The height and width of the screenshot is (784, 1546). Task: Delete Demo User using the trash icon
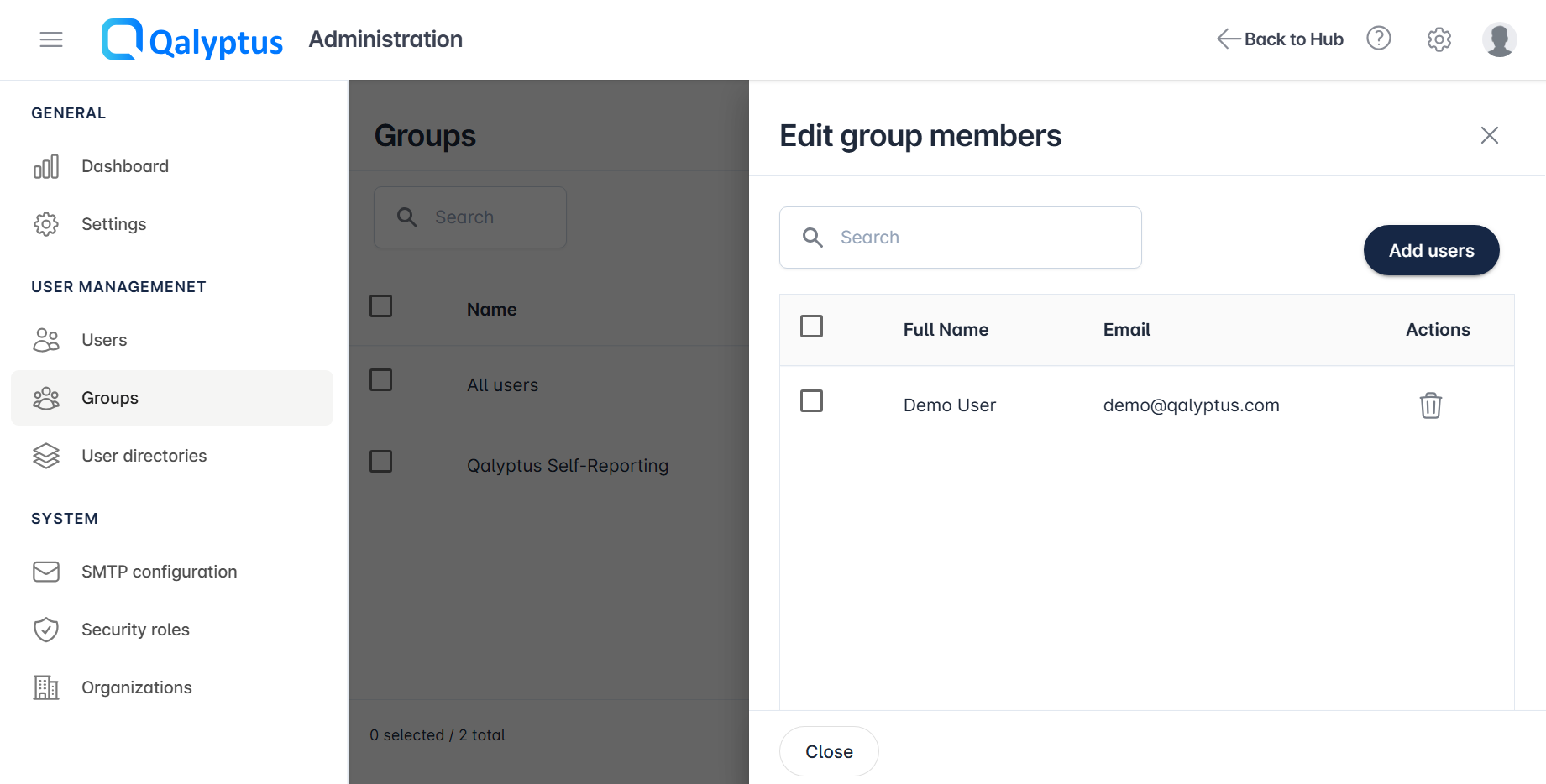pos(1430,405)
